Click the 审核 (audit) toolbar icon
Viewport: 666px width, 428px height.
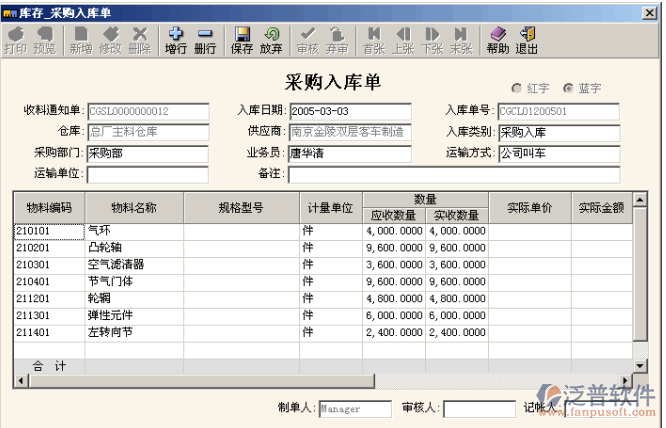[x=308, y=40]
